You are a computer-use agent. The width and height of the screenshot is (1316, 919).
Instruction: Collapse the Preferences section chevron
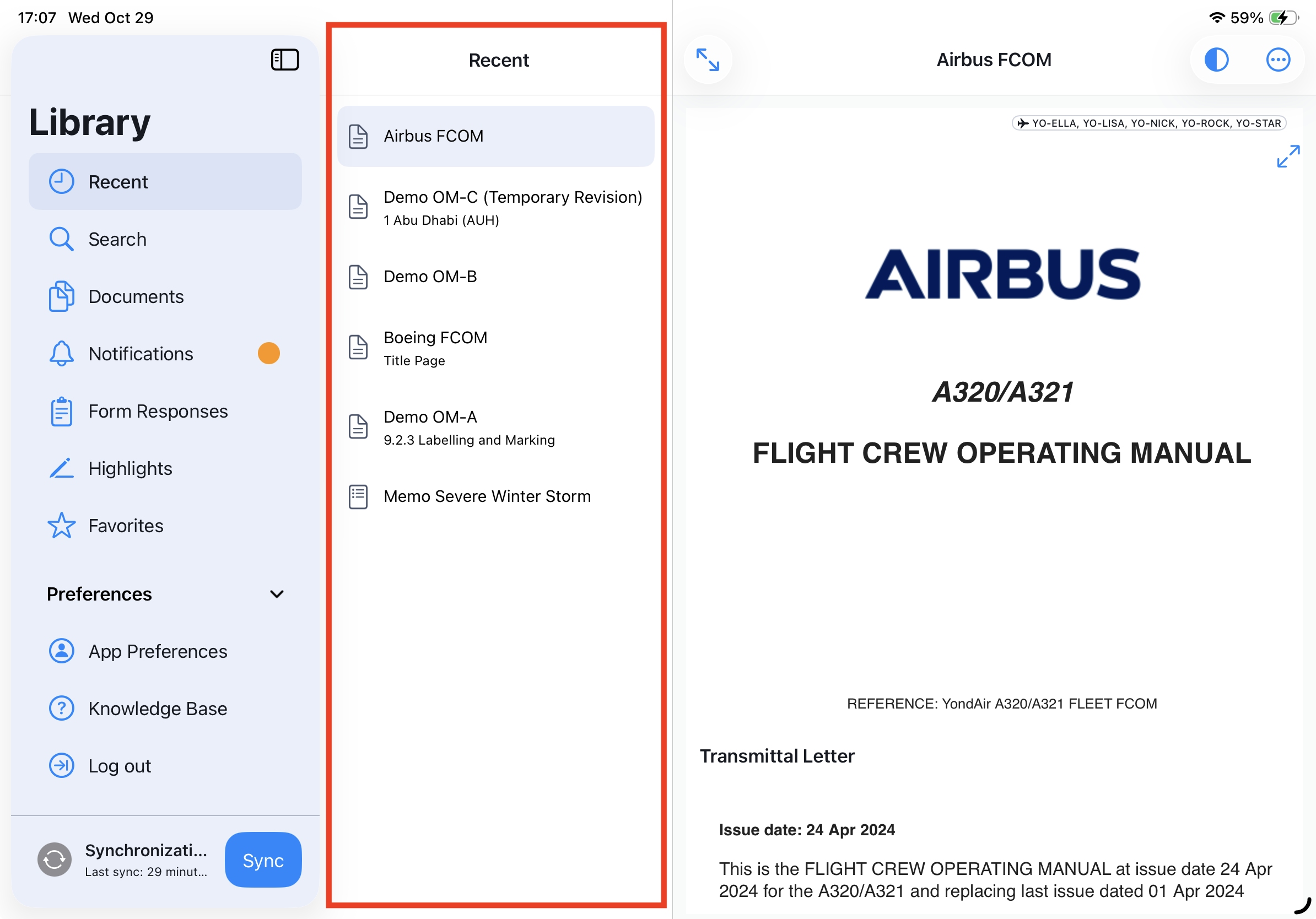pyautogui.click(x=276, y=594)
